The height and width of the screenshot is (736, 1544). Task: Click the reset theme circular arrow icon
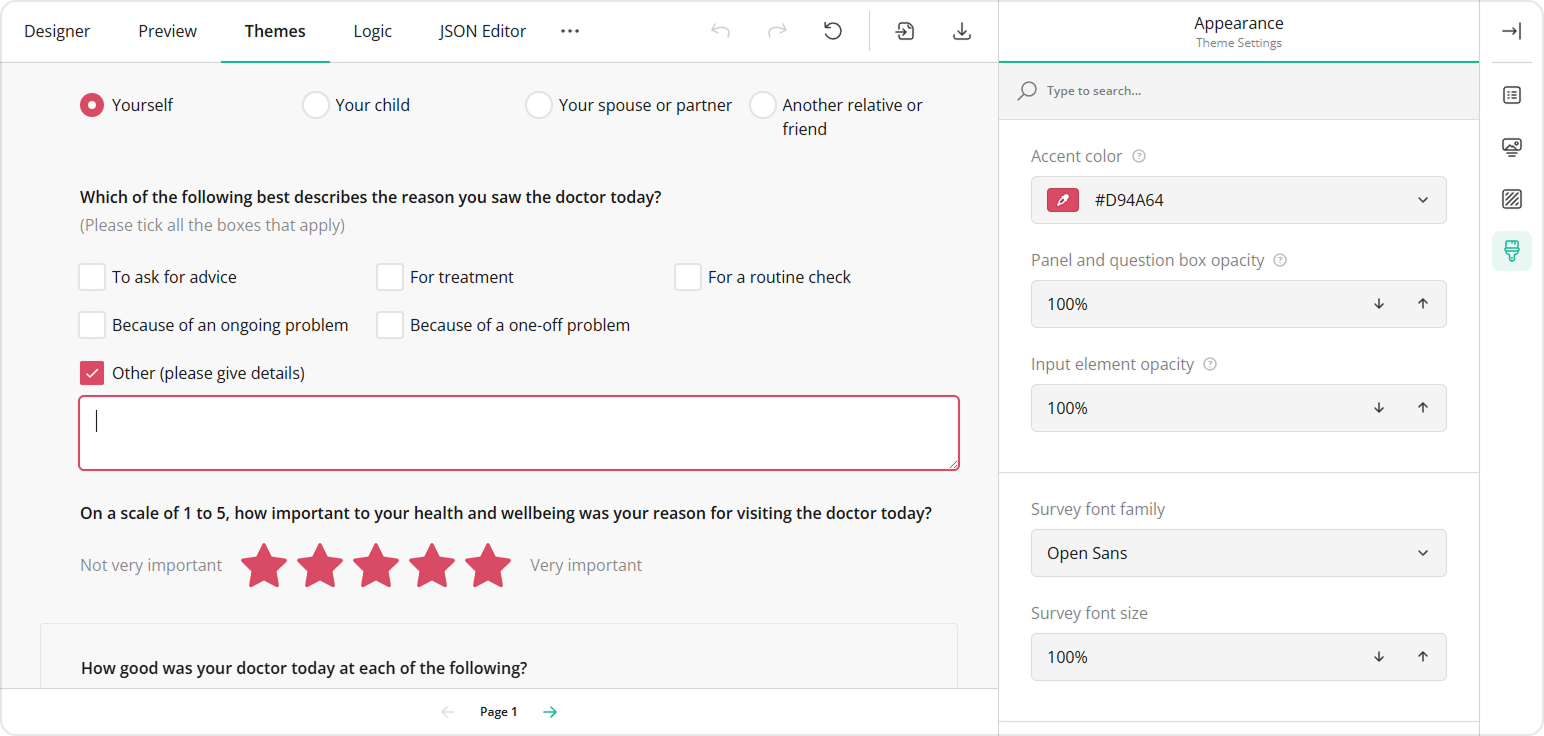tap(832, 31)
